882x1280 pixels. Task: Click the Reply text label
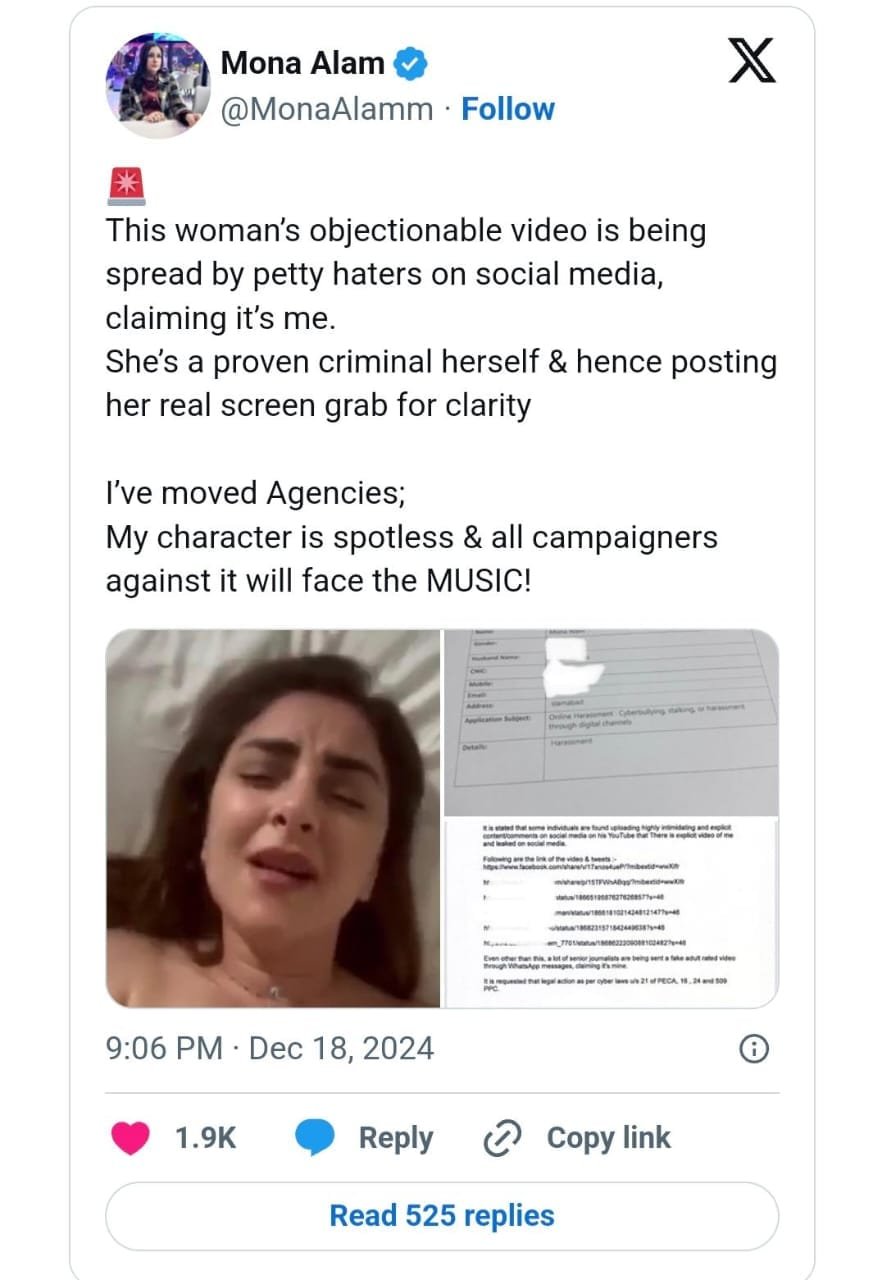tap(396, 1138)
